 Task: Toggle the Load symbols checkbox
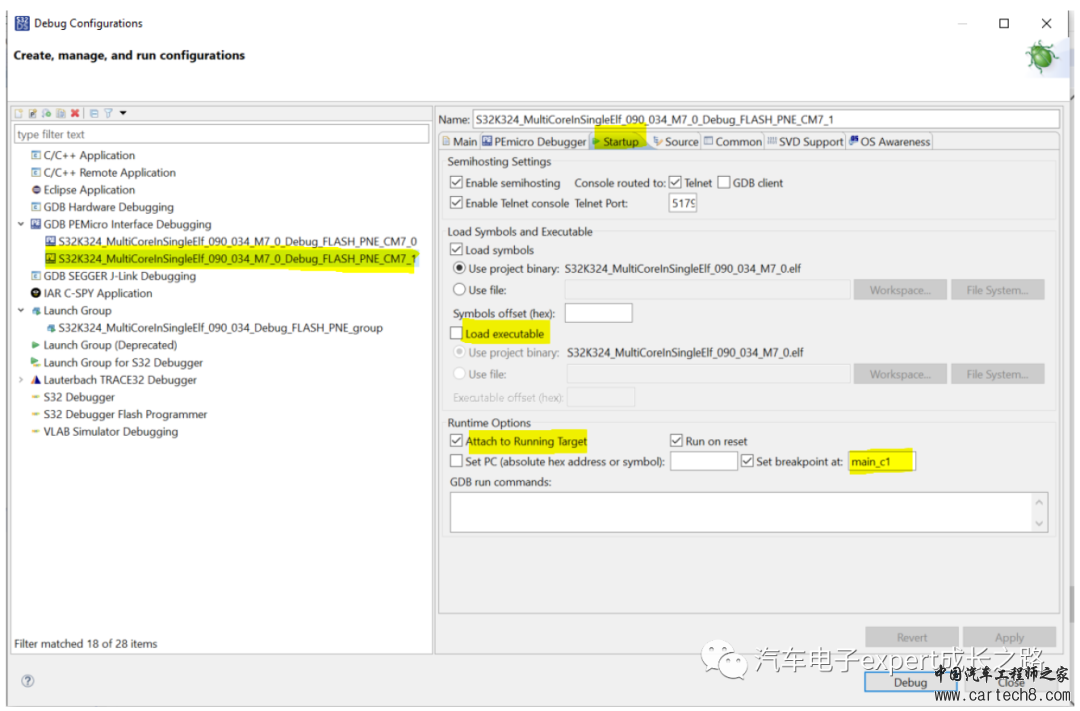point(456,249)
